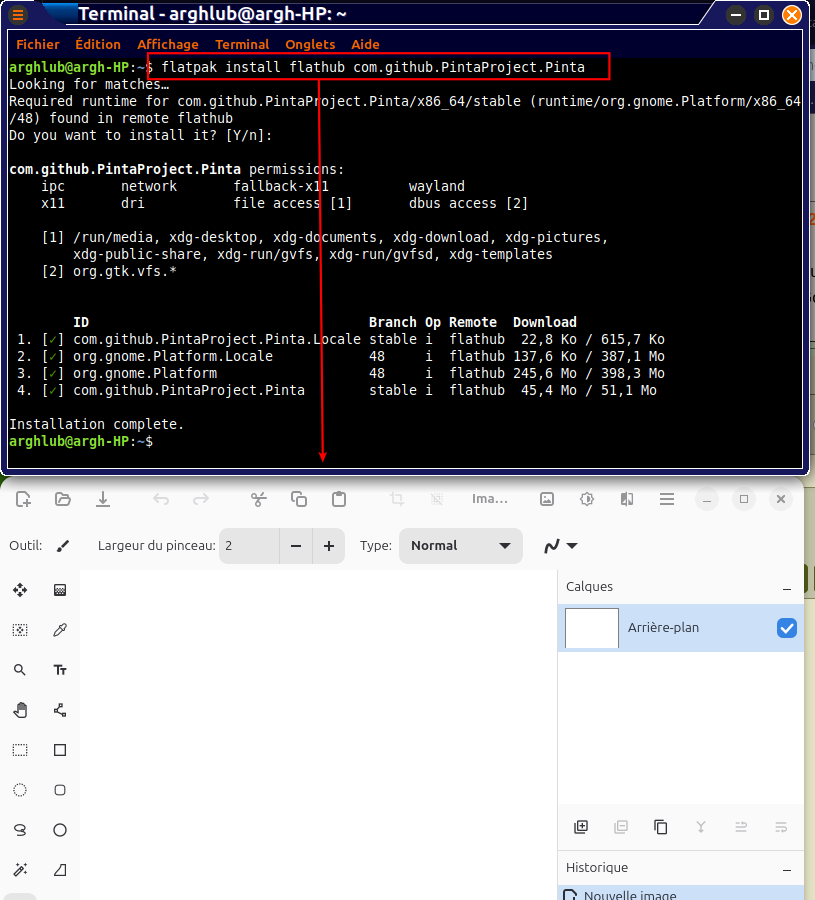Open the terminal Aide menu
The height and width of the screenshot is (900, 815).
coord(366,44)
